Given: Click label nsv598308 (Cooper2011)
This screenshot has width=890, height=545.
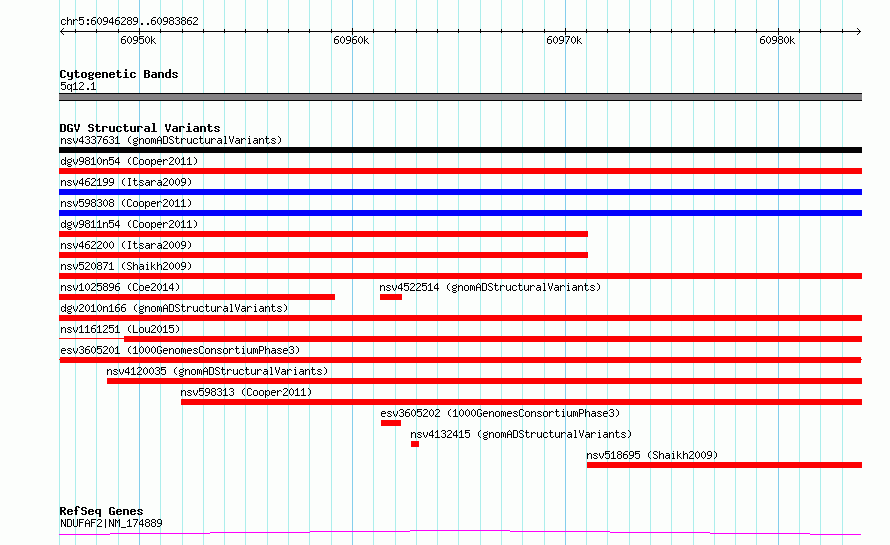Looking at the screenshot, I should (126, 203).
